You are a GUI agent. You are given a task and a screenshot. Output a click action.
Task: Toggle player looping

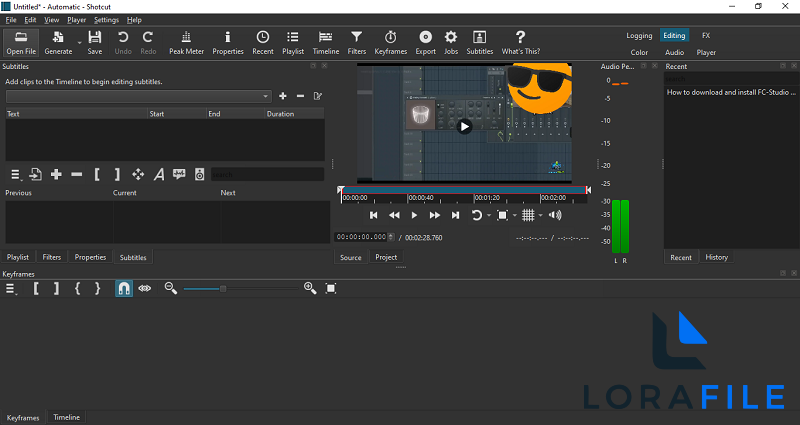(x=477, y=215)
